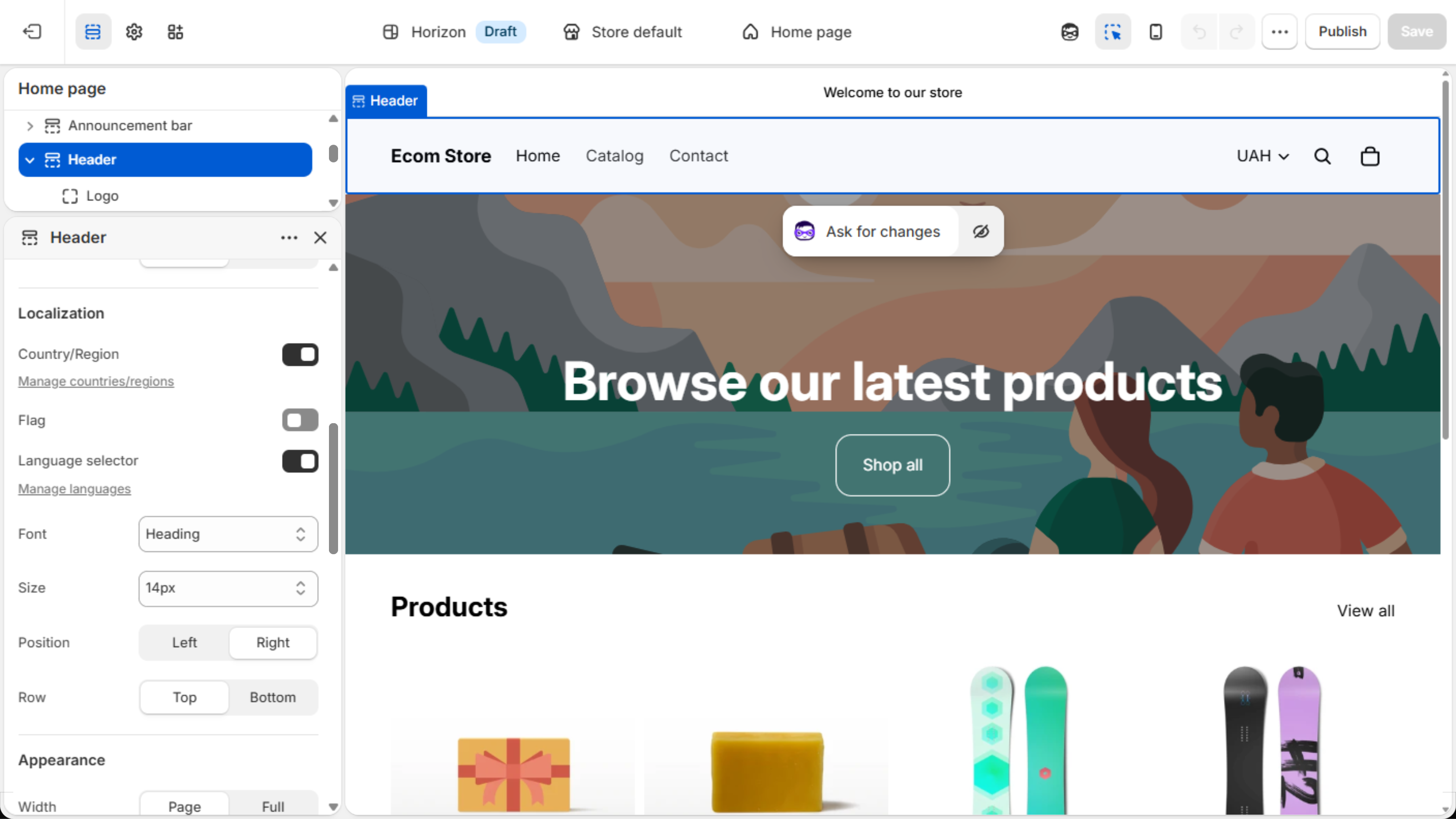This screenshot has width=1456, height=819.
Task: Open the UAH currency selector
Action: [1263, 156]
